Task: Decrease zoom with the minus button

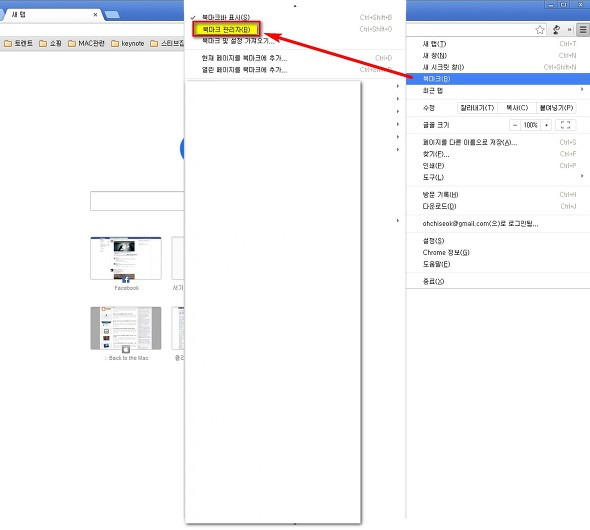Action: point(515,125)
